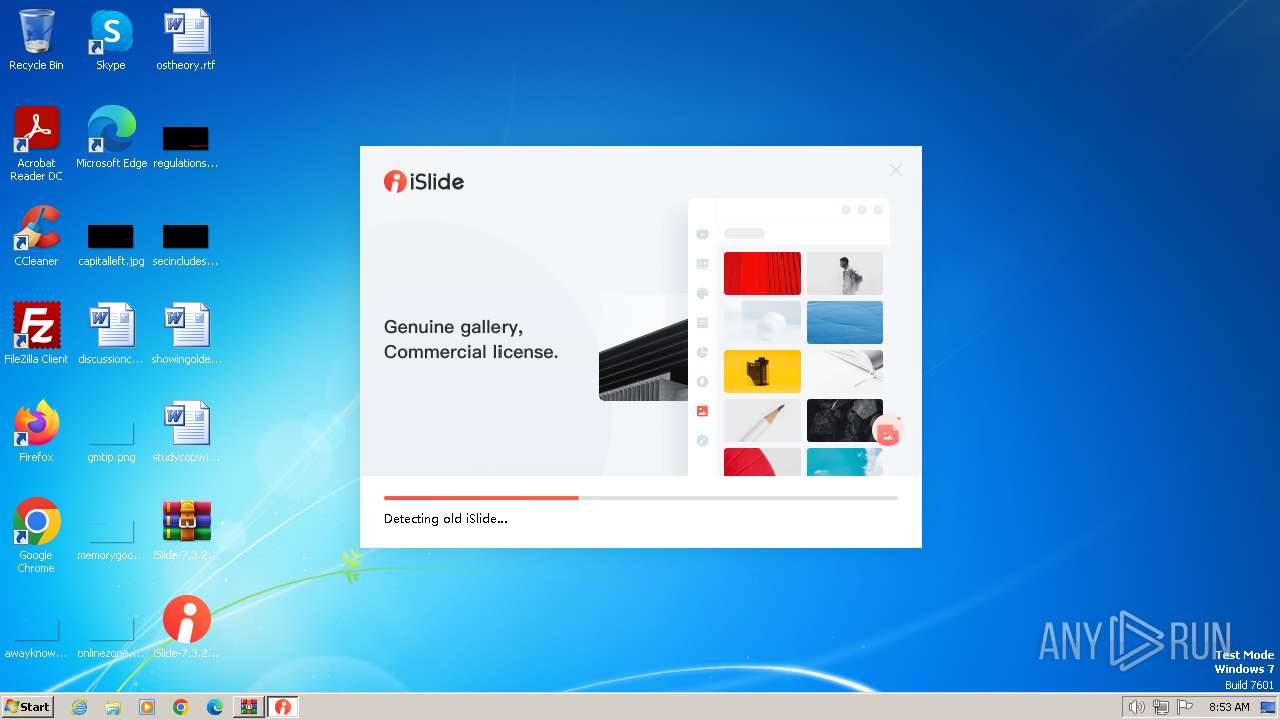Open CCleaner desktop shortcut

(36, 236)
